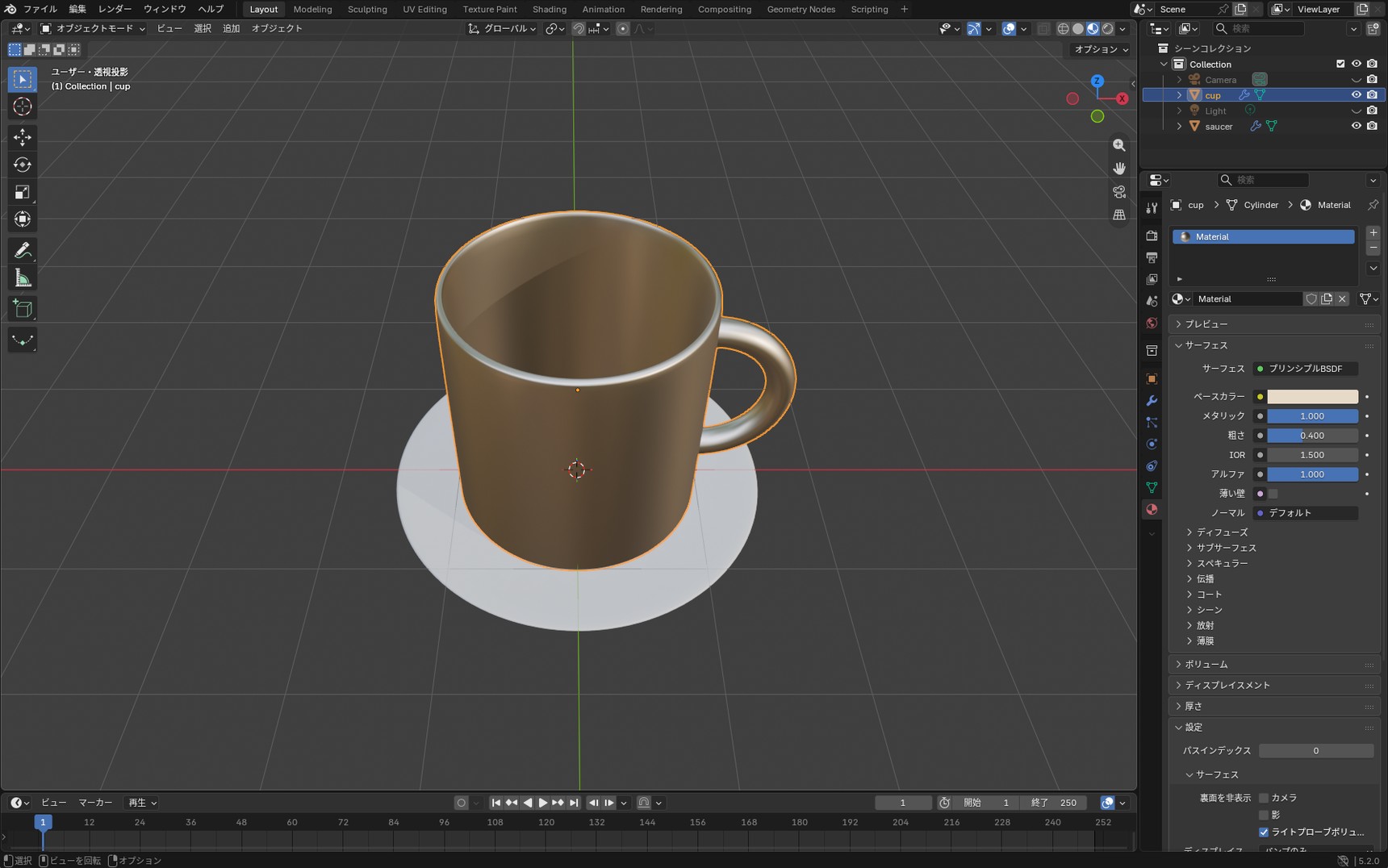
Task: Add a material slot with plus button
Action: point(1373,232)
